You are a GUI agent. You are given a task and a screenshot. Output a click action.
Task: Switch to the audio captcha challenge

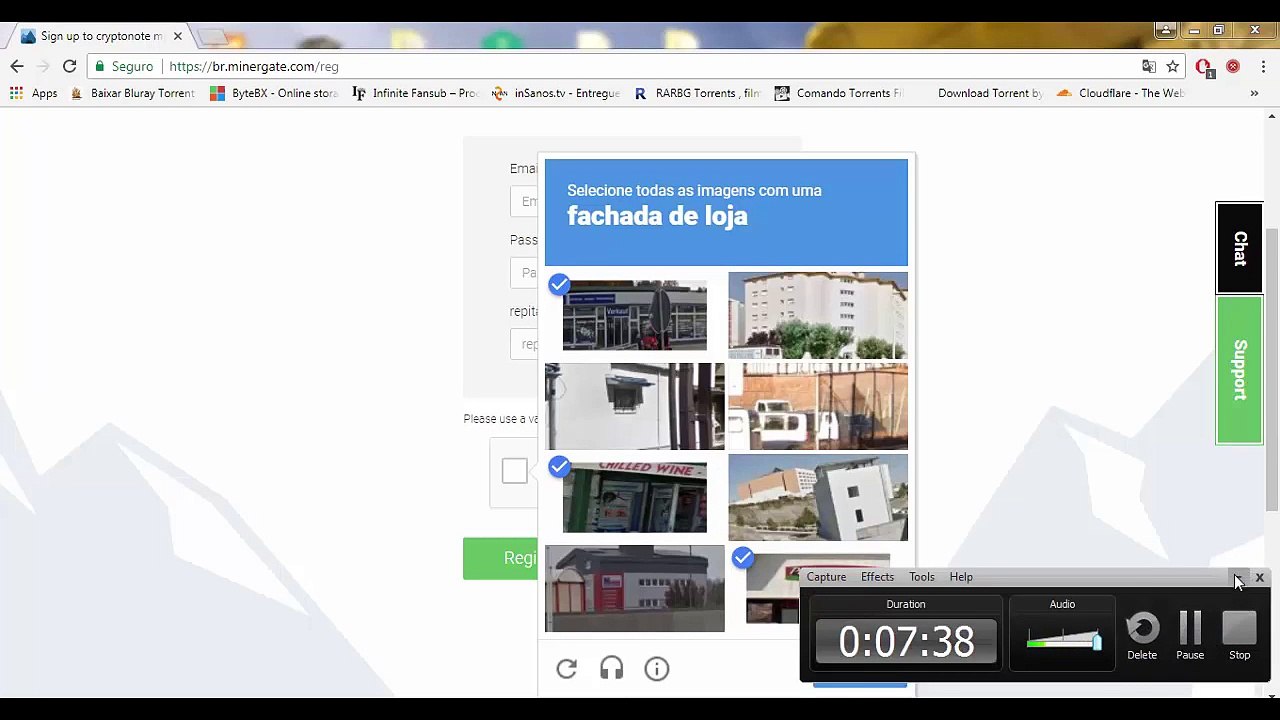[x=612, y=669]
